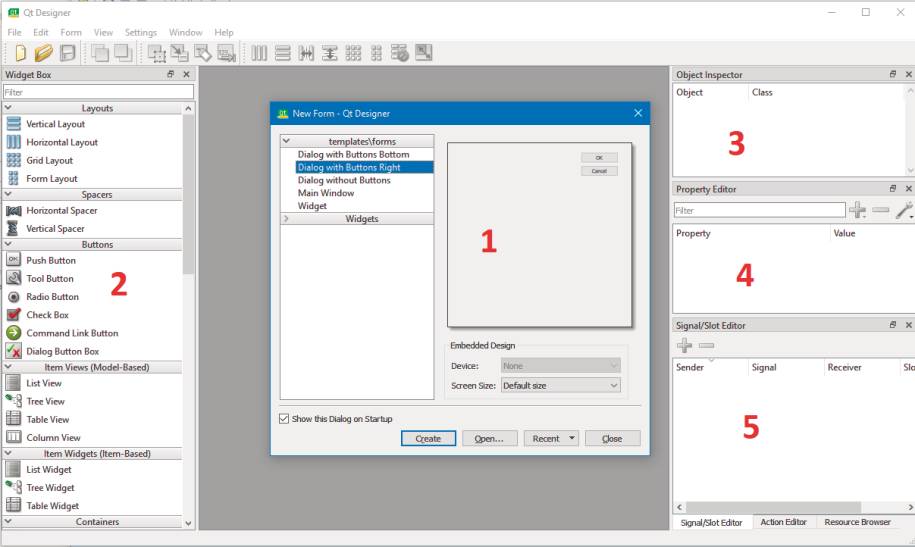Apply horizontal splitter layout icon
This screenshot has width=915, height=547.
pos(306,53)
